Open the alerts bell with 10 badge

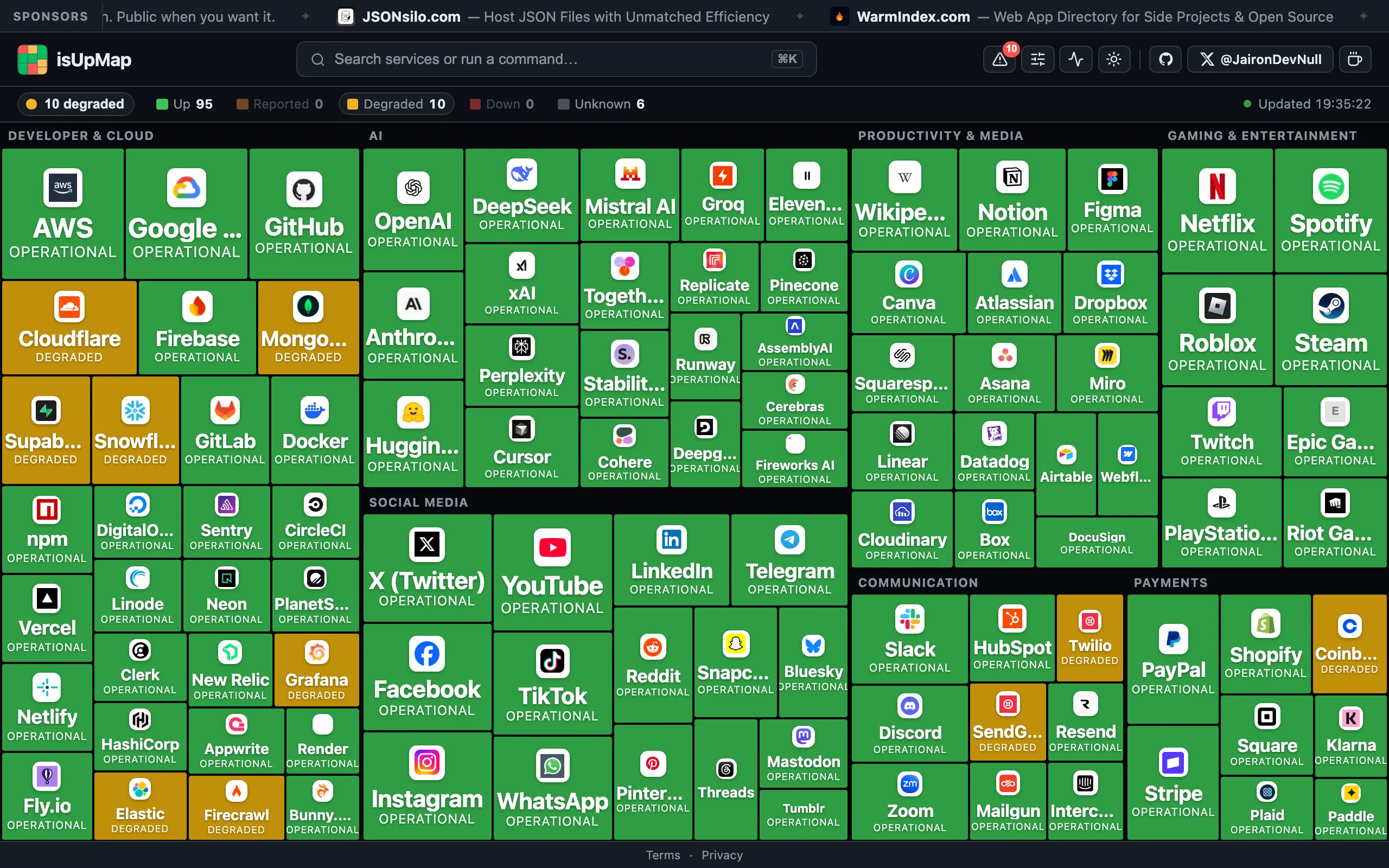point(999,59)
